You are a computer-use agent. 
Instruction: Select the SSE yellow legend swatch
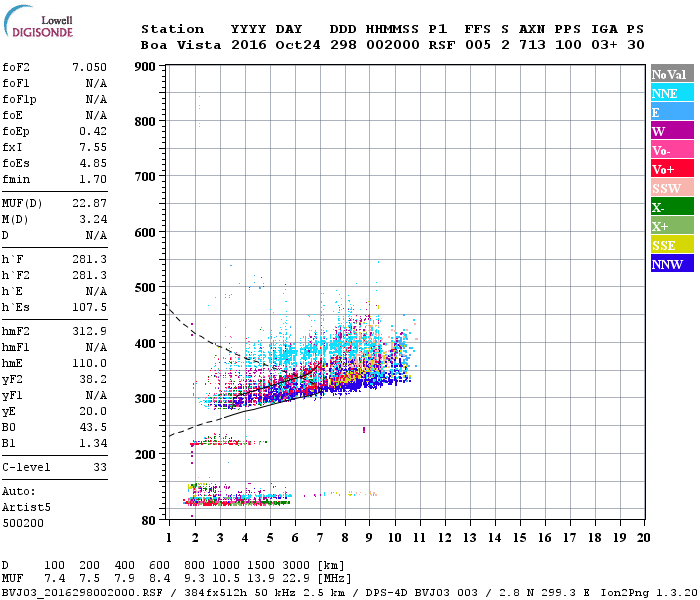[x=672, y=245]
